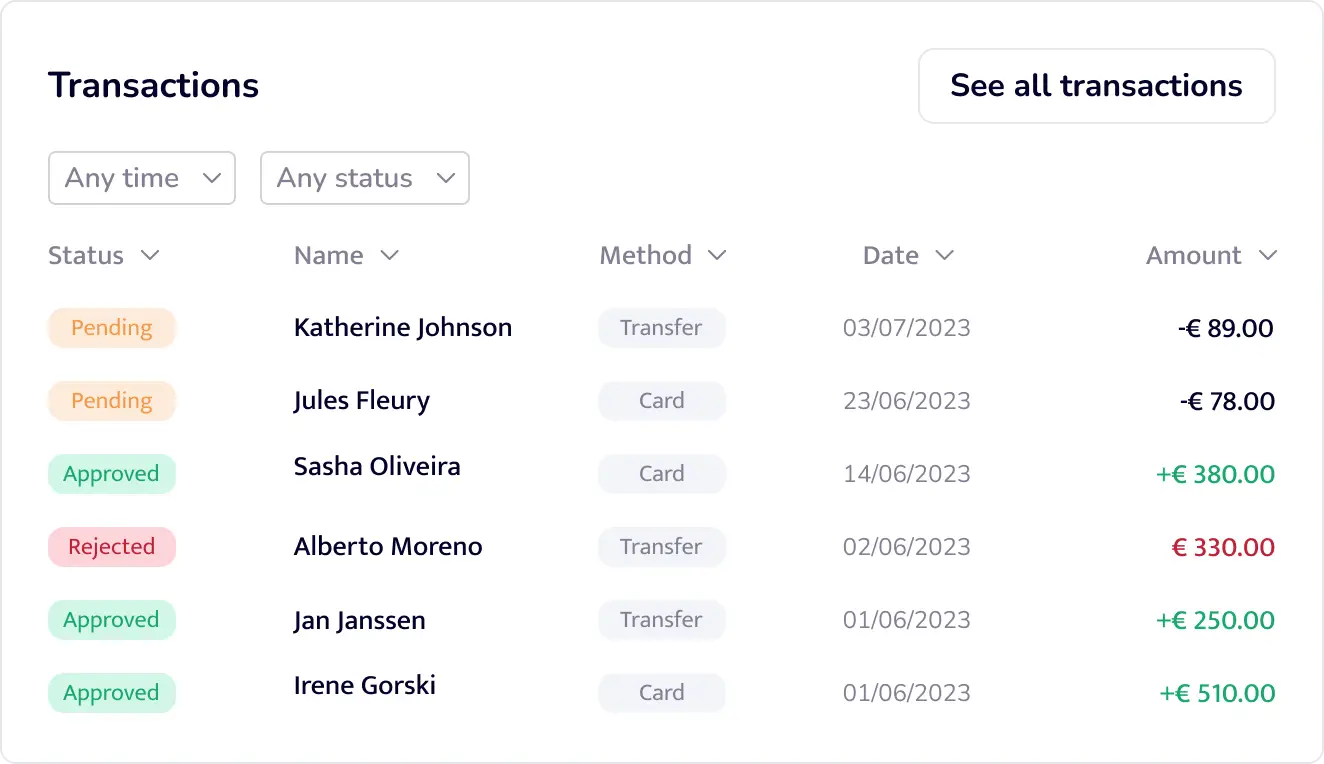Open the Any time filter dropdown
This screenshot has height=764, width=1324.
coord(141,178)
